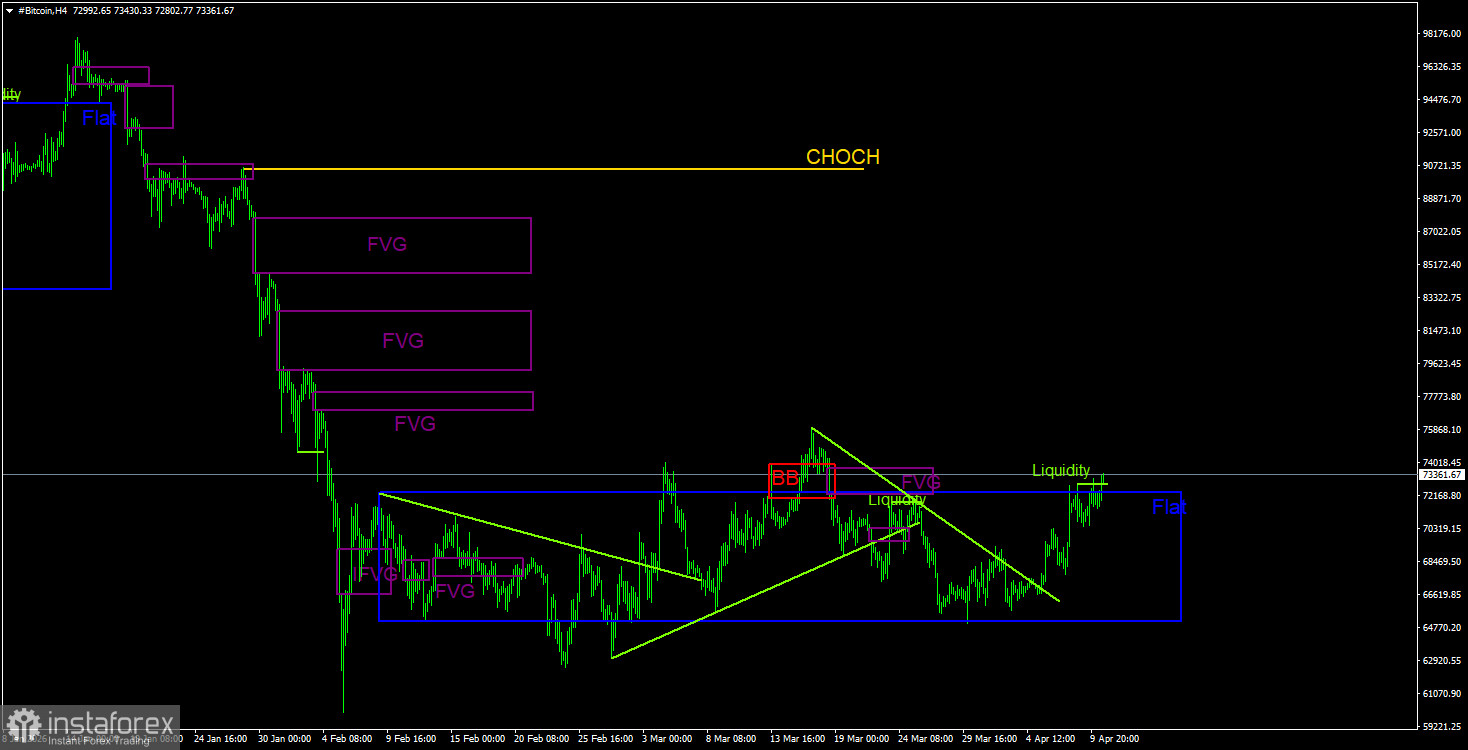Click the 88871.70 price axis label
Screen dimensions: 1468x750
[x=1442, y=199]
